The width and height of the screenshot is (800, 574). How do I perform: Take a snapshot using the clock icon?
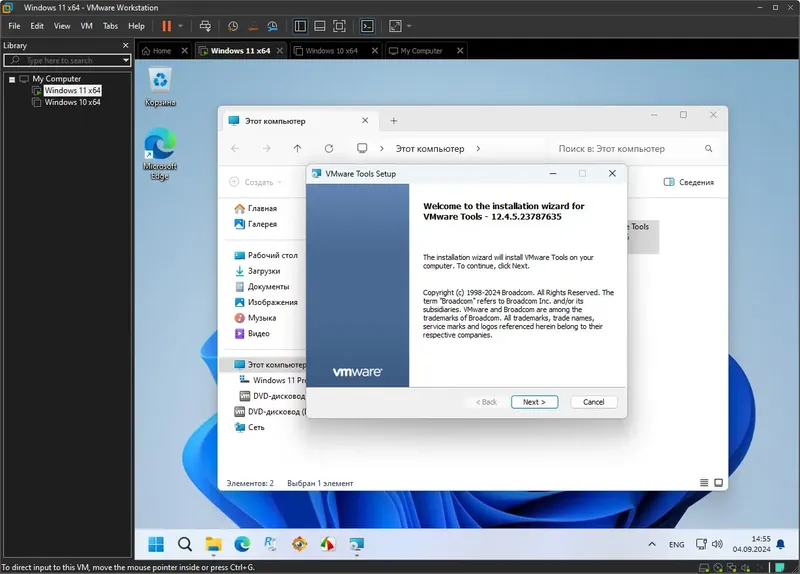click(233, 26)
